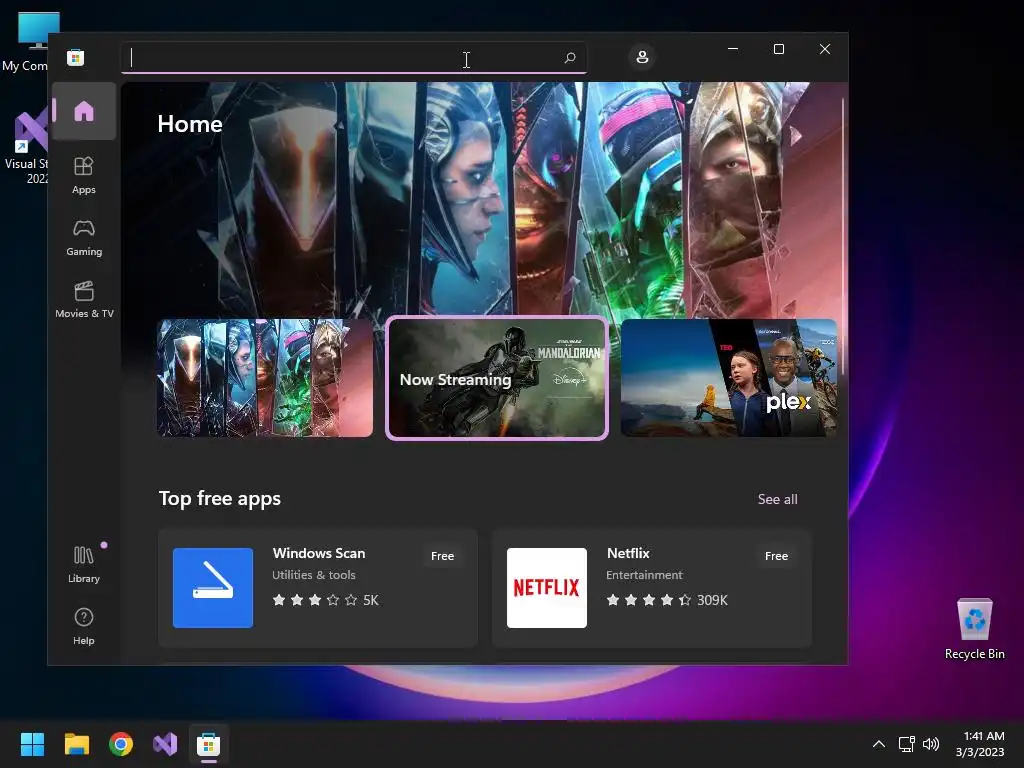
Task: Open the Windows Start menu
Action: pyautogui.click(x=32, y=744)
